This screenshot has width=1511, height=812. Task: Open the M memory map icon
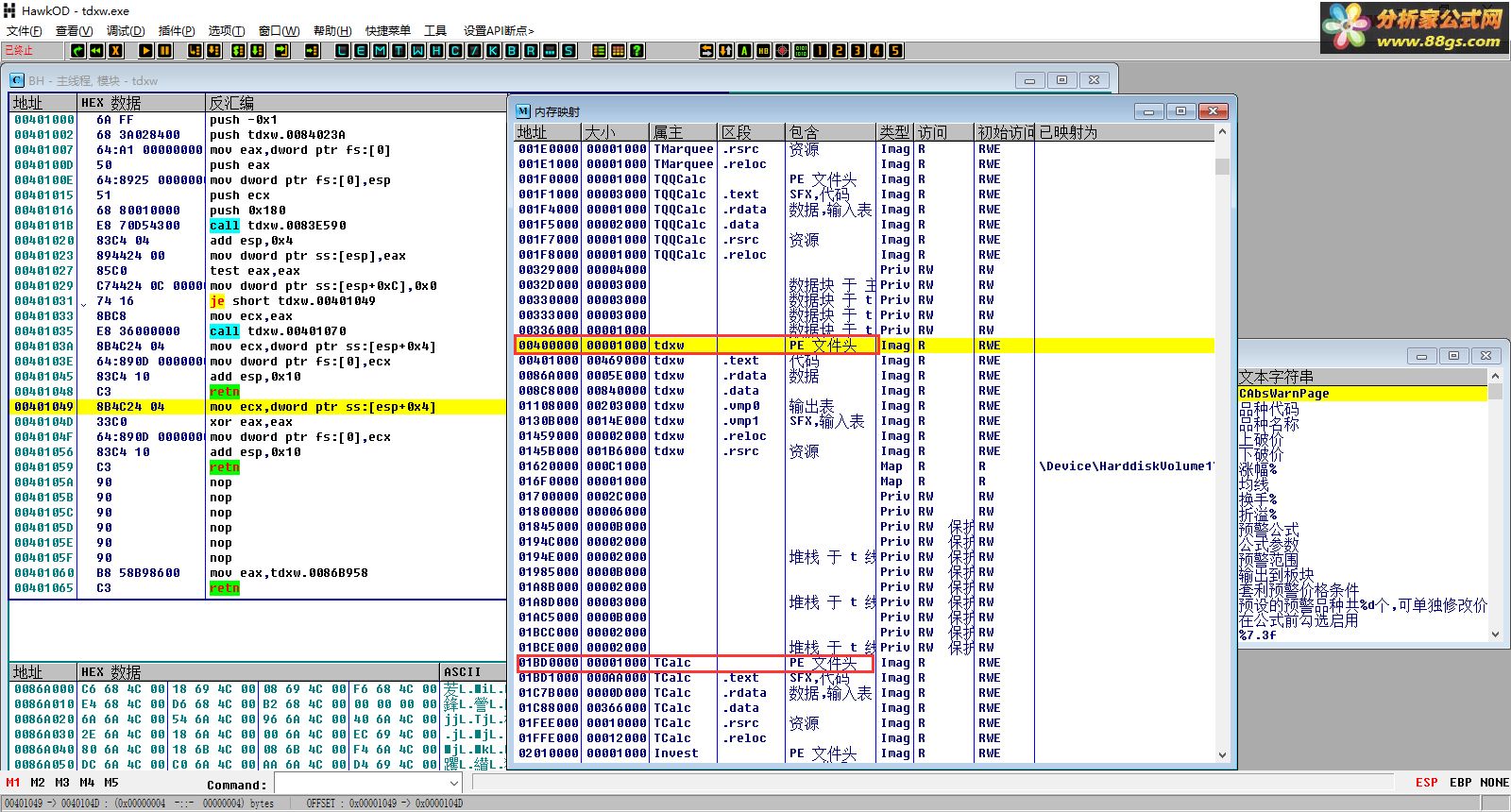pyautogui.click(x=380, y=51)
